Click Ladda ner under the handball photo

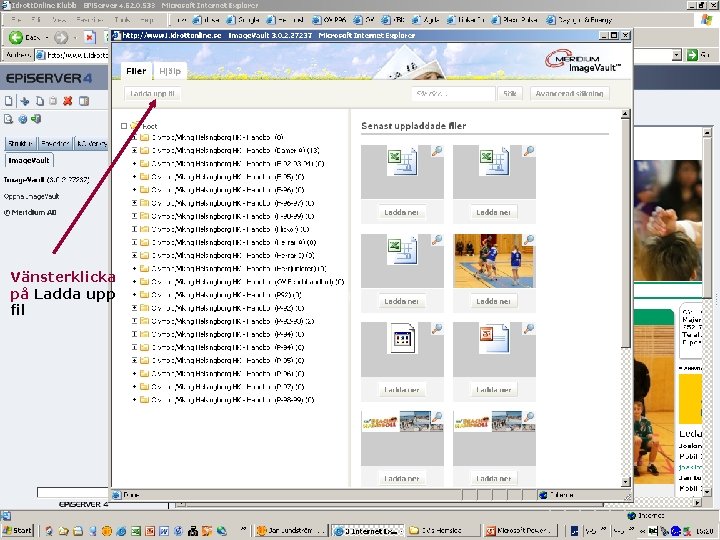tap(494, 301)
